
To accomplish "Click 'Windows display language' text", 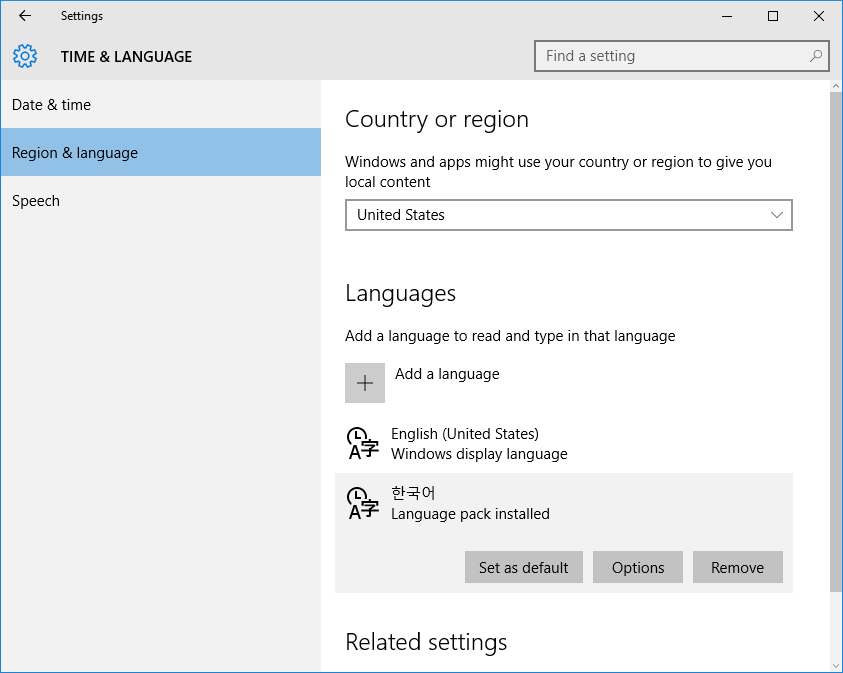I will [x=479, y=454].
